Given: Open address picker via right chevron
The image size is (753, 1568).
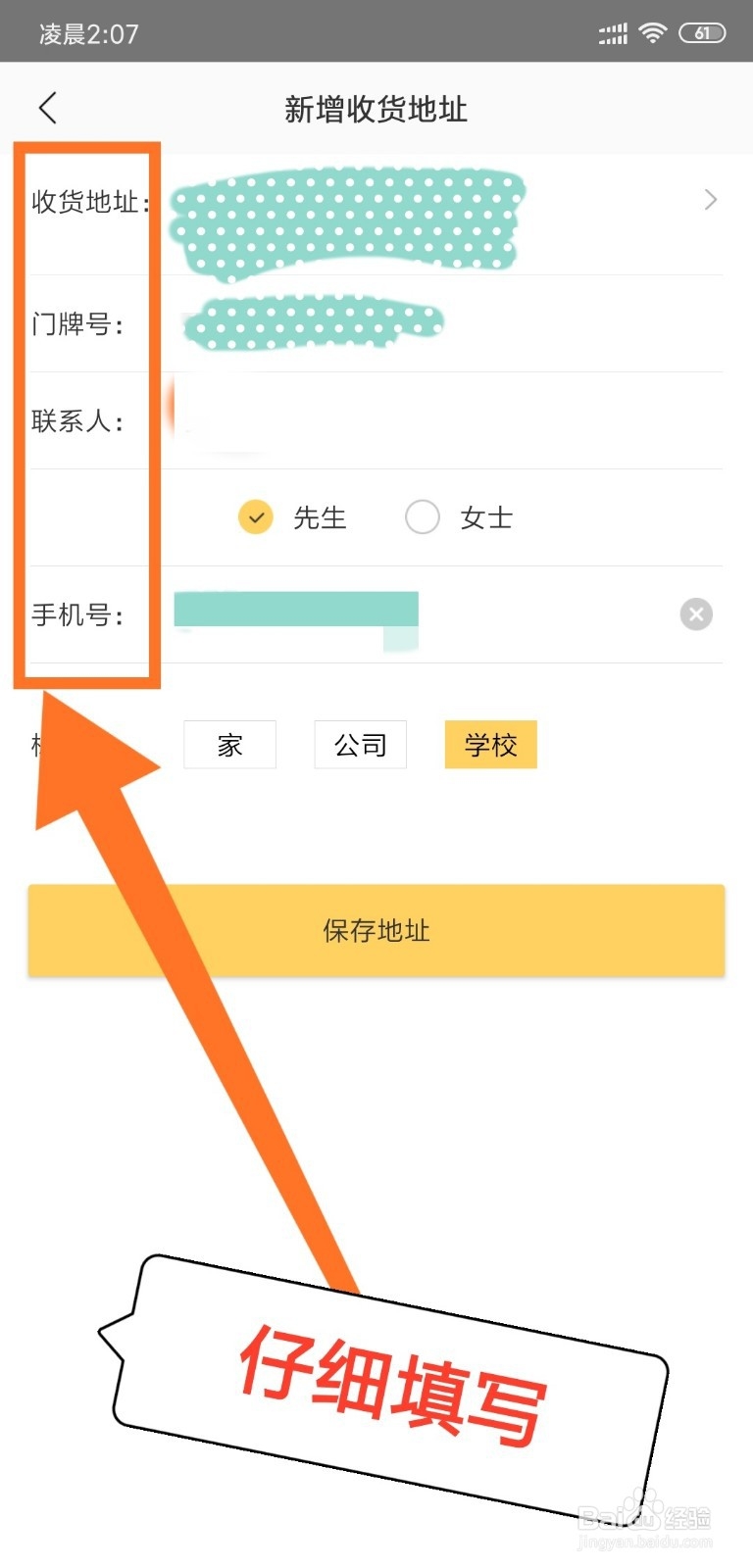Looking at the screenshot, I should [x=711, y=200].
